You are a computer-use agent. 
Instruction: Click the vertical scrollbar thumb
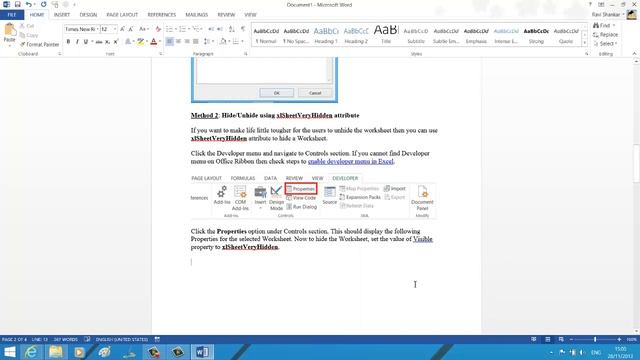pos(636,163)
